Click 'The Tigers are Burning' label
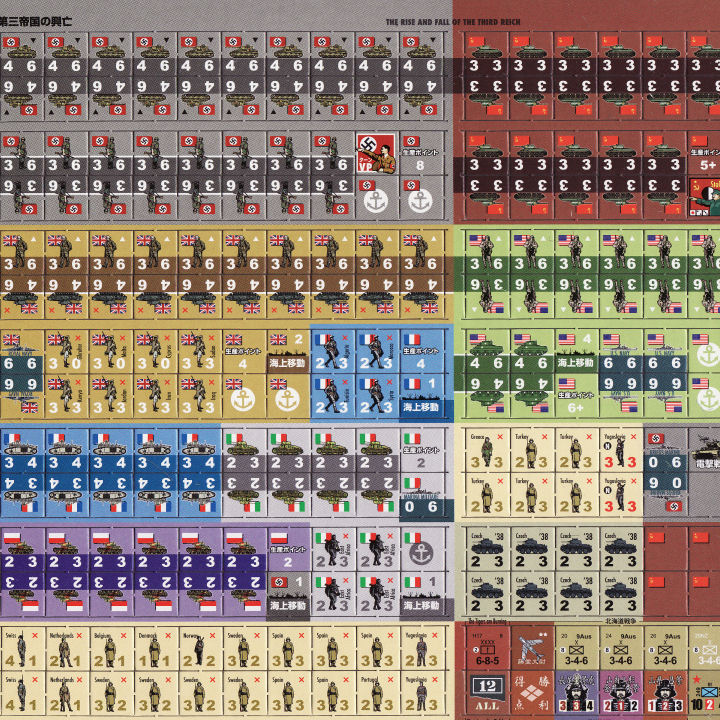Screen dimensions: 720x720 [487, 622]
